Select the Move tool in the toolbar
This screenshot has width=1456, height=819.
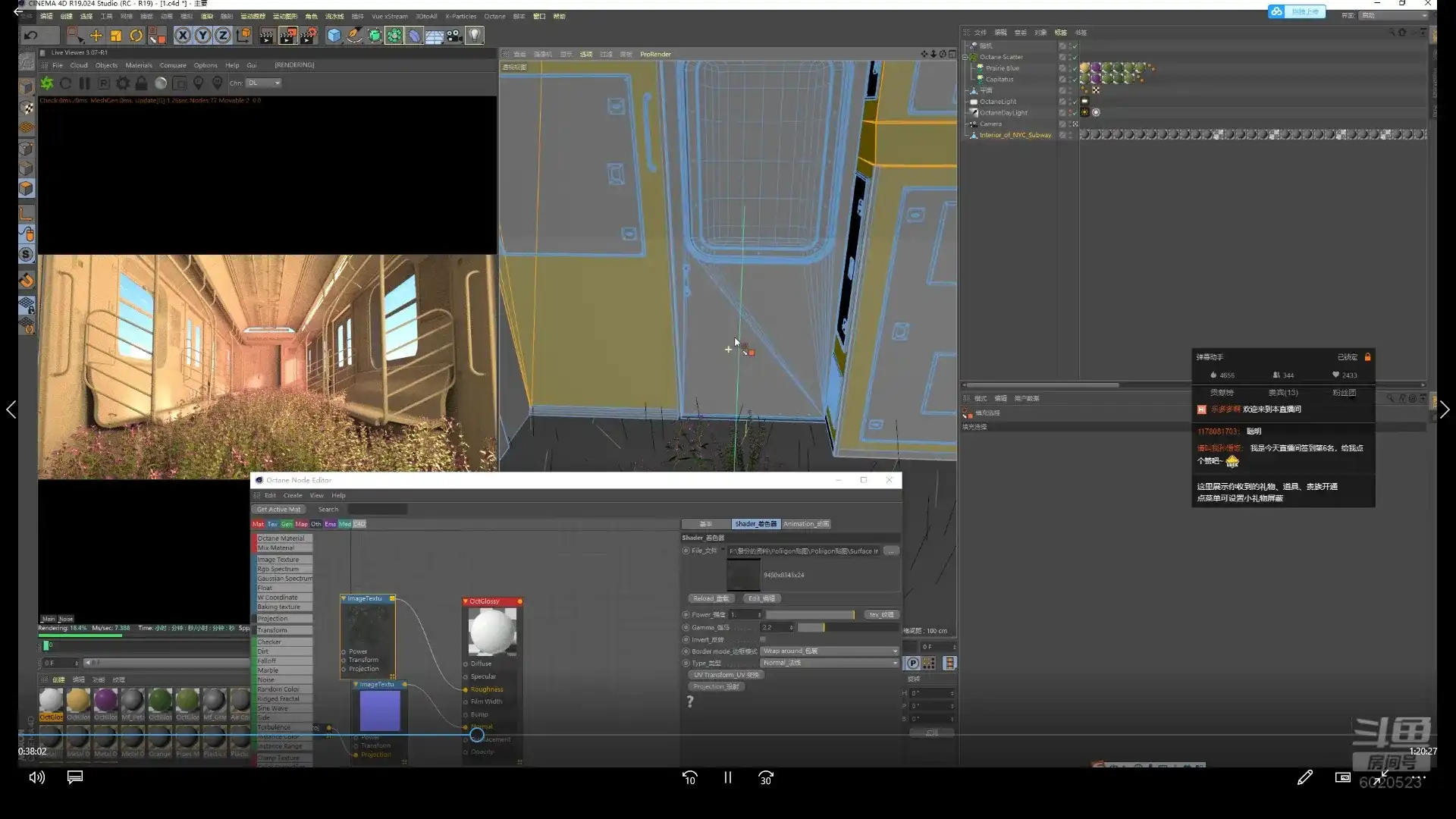(x=96, y=36)
